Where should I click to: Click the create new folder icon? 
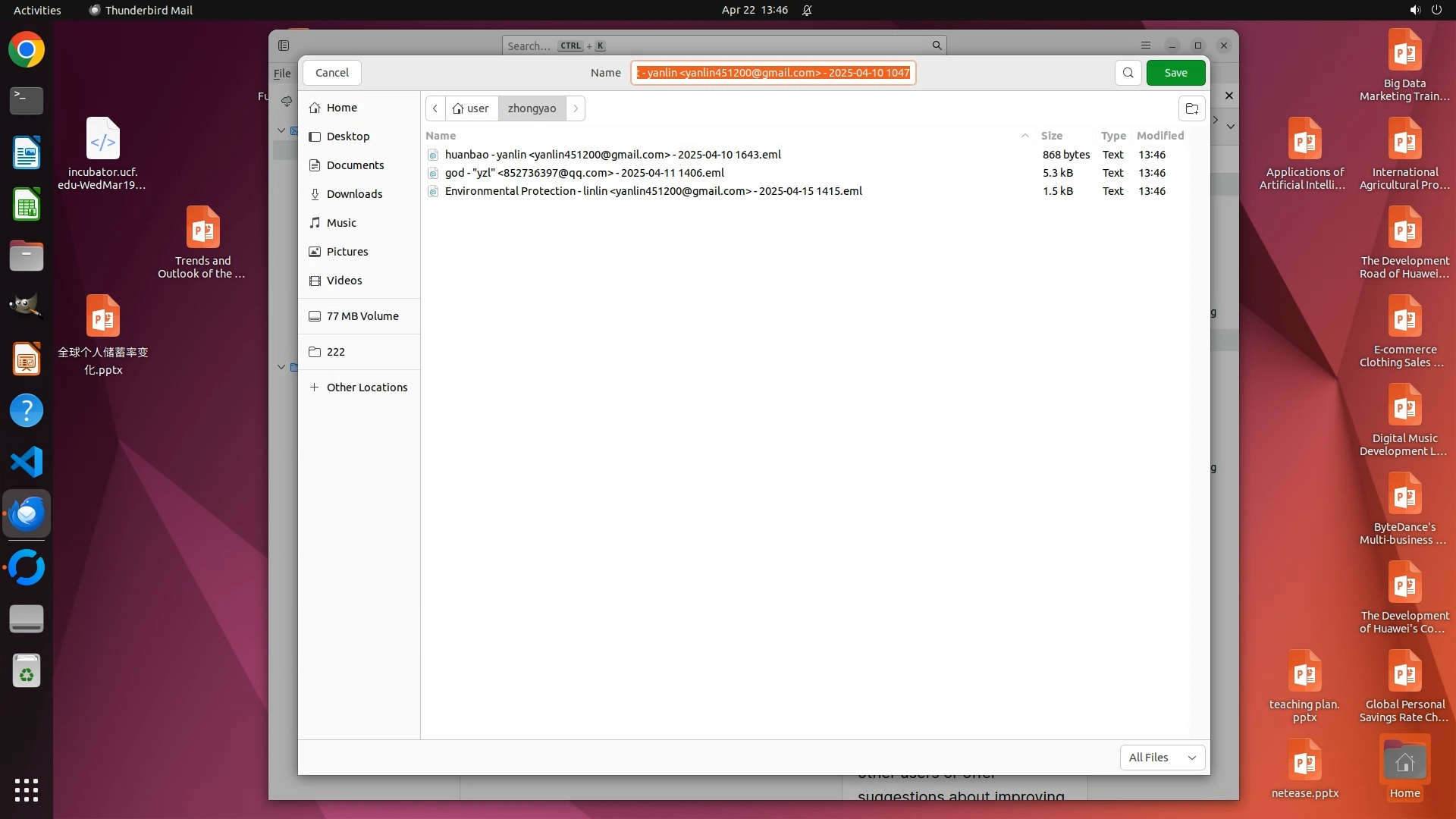(x=1191, y=108)
